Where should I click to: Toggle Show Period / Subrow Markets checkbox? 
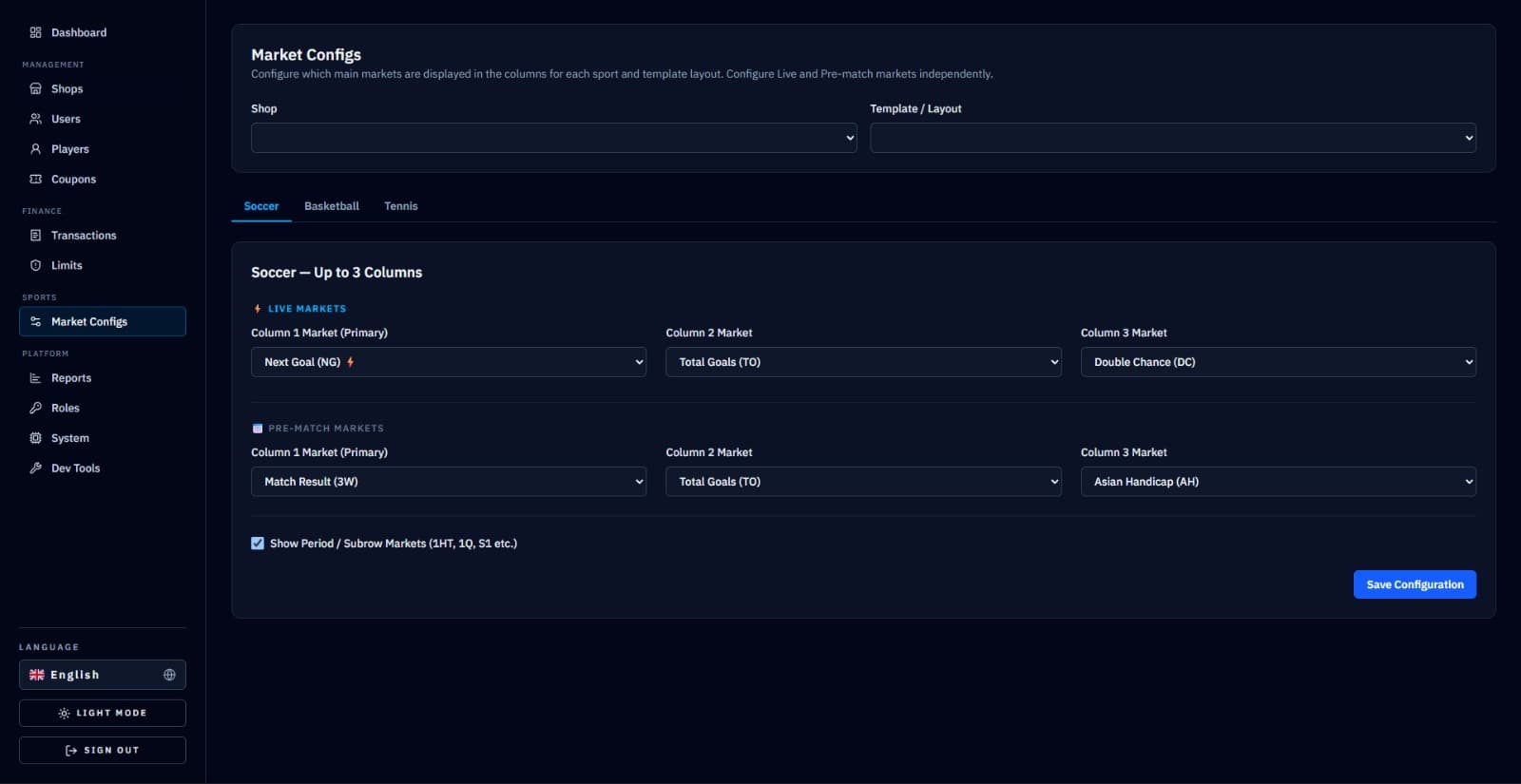(x=258, y=544)
